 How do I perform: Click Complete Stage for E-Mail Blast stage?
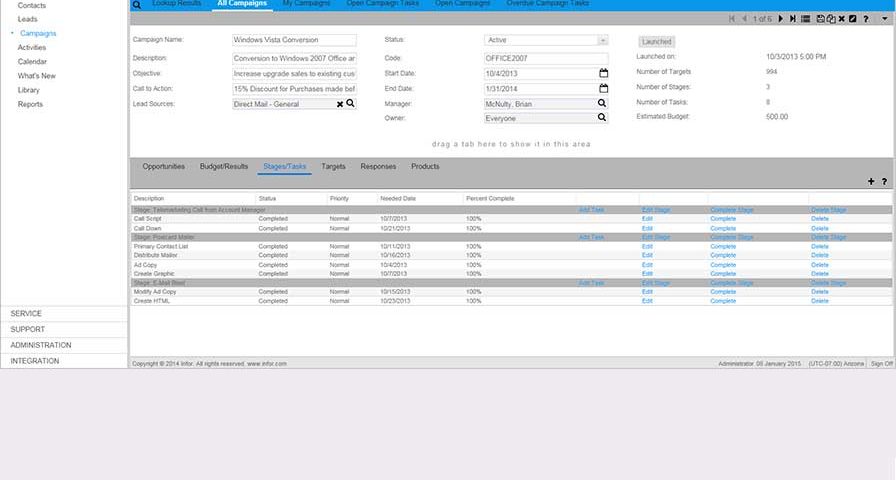[x=731, y=283]
